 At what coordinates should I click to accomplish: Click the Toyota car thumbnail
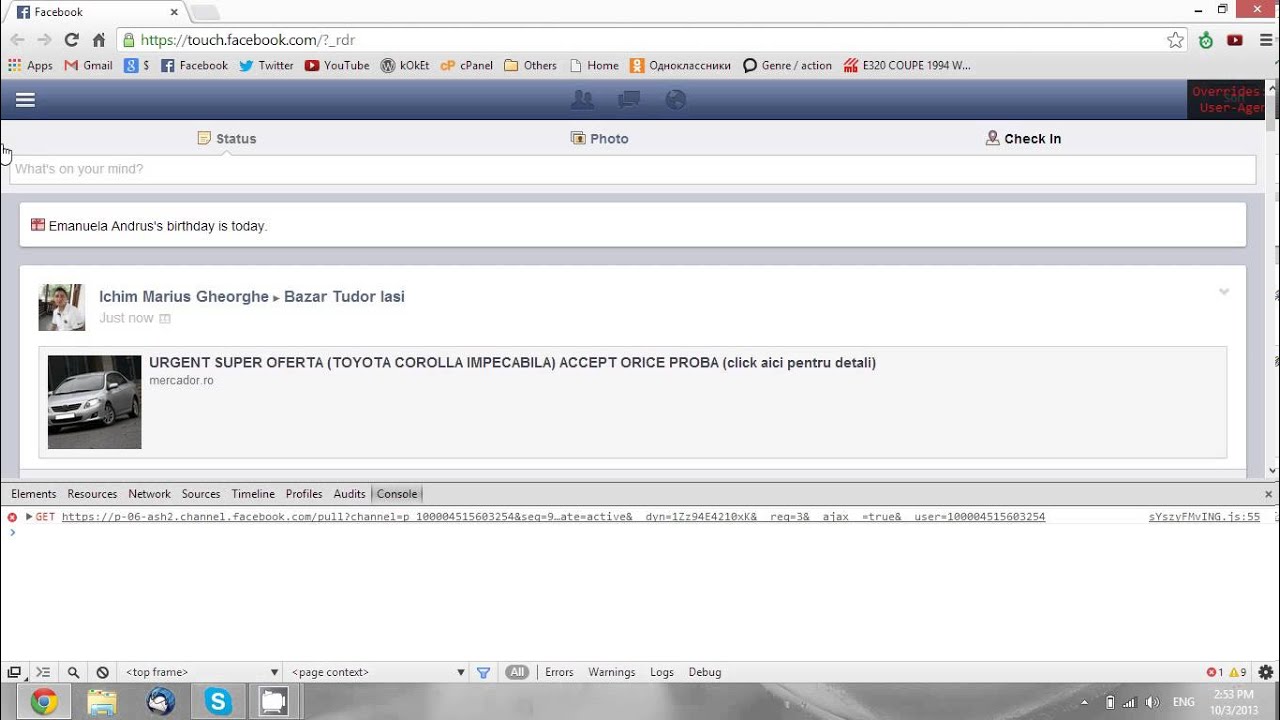tap(95, 402)
